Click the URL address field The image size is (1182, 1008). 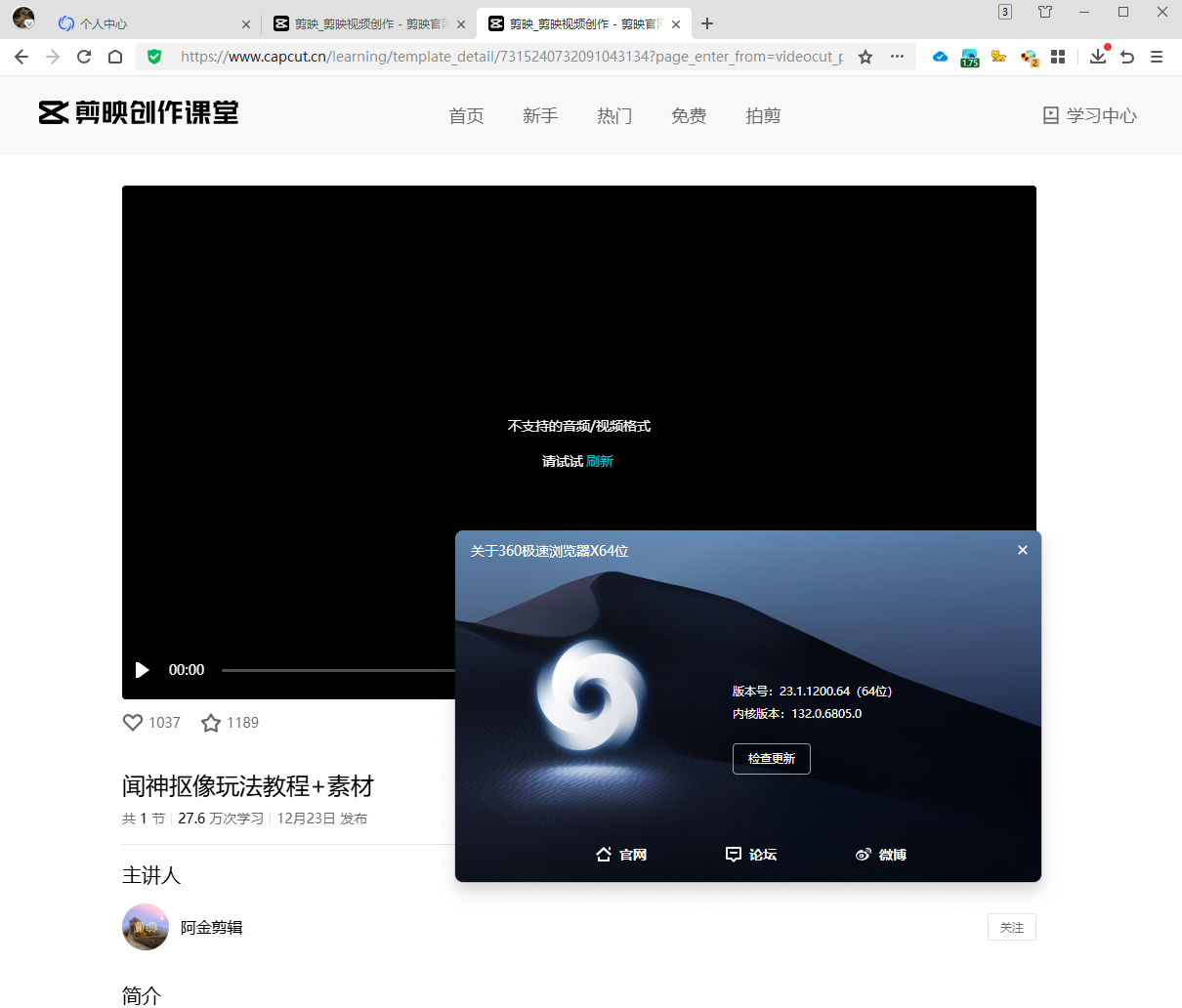pyautogui.click(x=511, y=57)
